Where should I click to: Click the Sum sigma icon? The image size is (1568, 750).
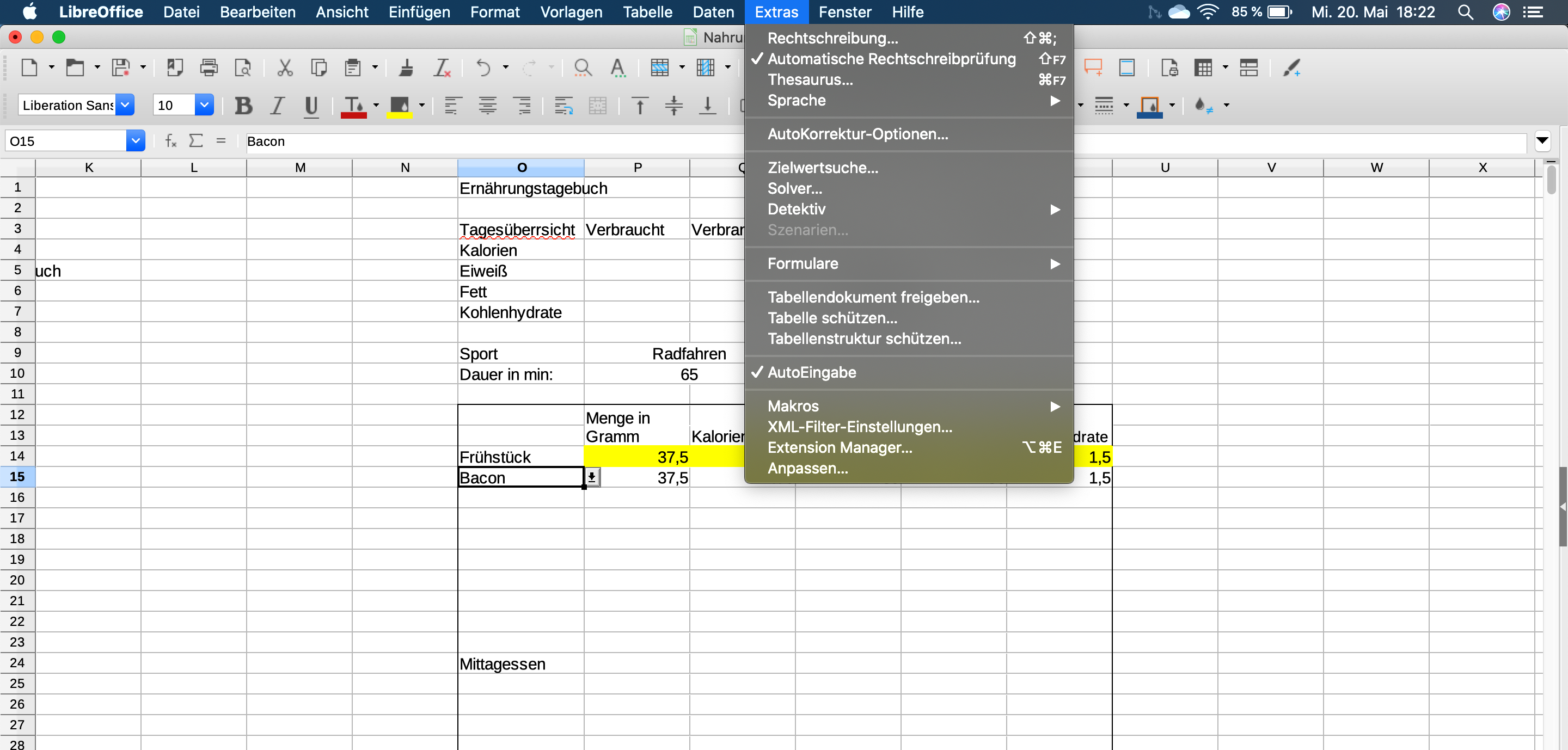pyautogui.click(x=195, y=141)
